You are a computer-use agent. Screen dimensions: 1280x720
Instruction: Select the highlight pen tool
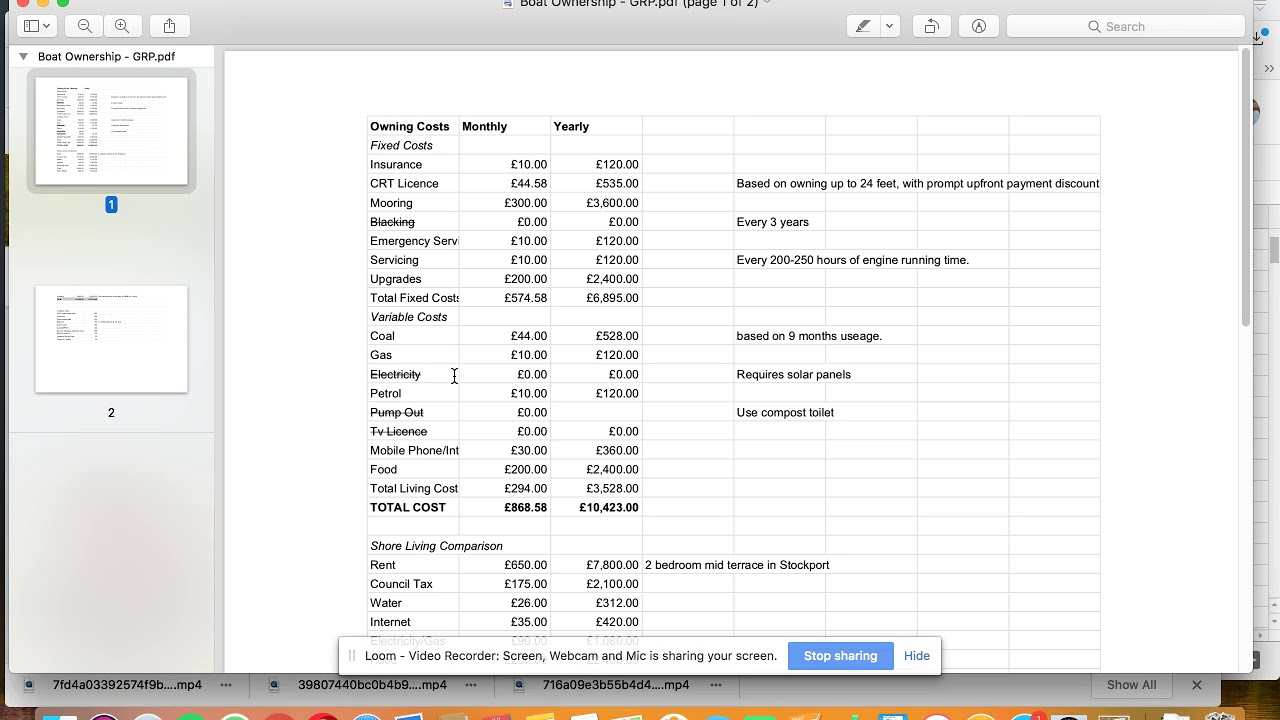click(863, 26)
